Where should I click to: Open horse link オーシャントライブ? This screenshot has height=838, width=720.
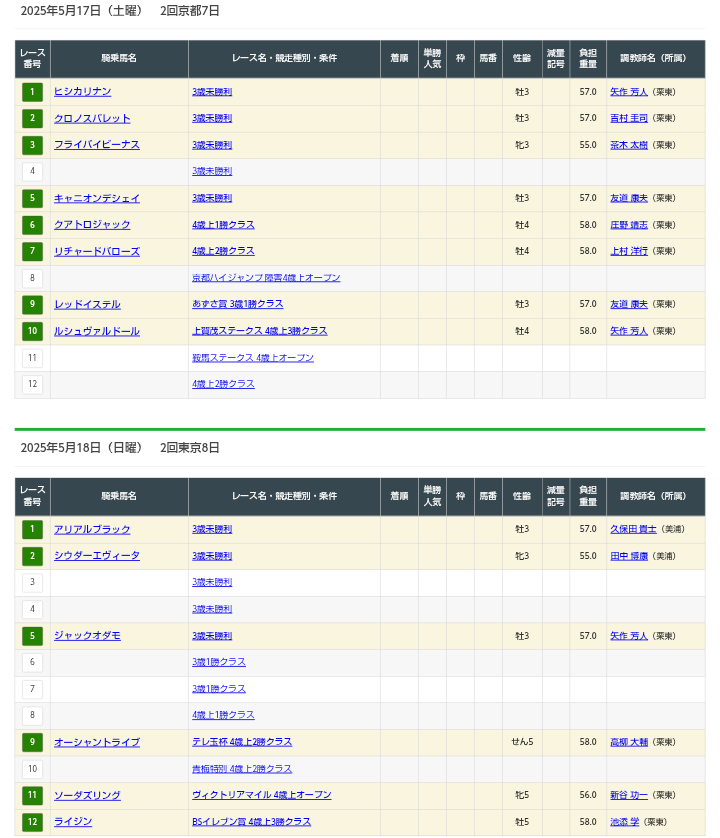(97, 742)
